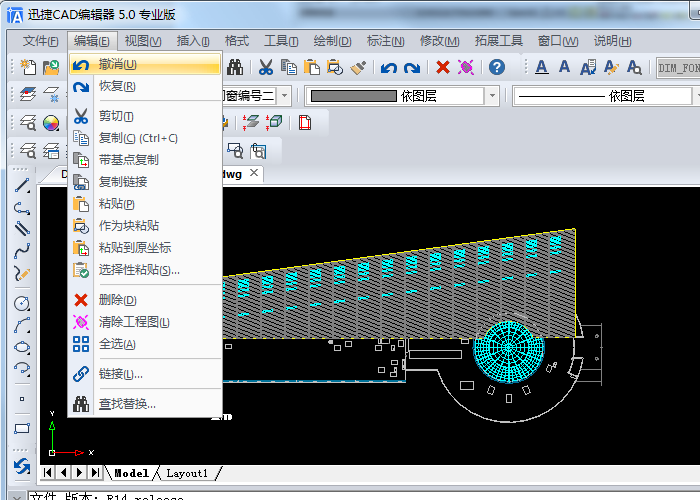Click the last-tab navigation arrow button
This screenshot has width=700, height=500.
pyautogui.click(x=95, y=472)
